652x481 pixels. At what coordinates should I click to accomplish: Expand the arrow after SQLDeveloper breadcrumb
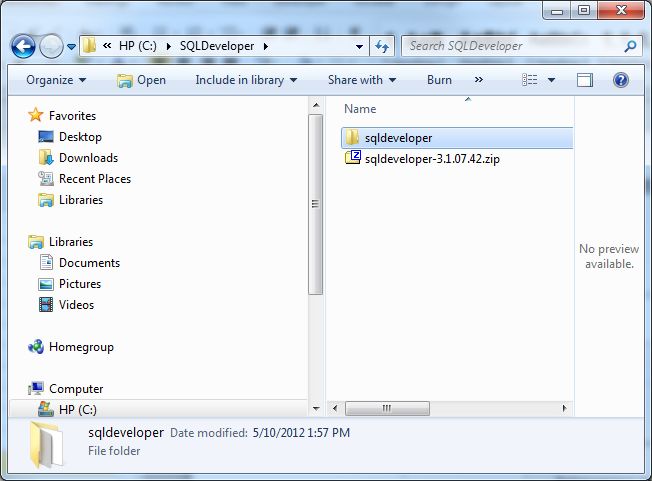click(x=266, y=46)
